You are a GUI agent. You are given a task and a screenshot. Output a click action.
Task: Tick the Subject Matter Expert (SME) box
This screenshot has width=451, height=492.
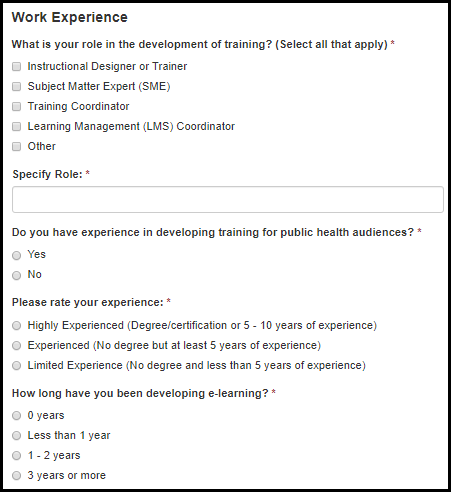[16, 87]
